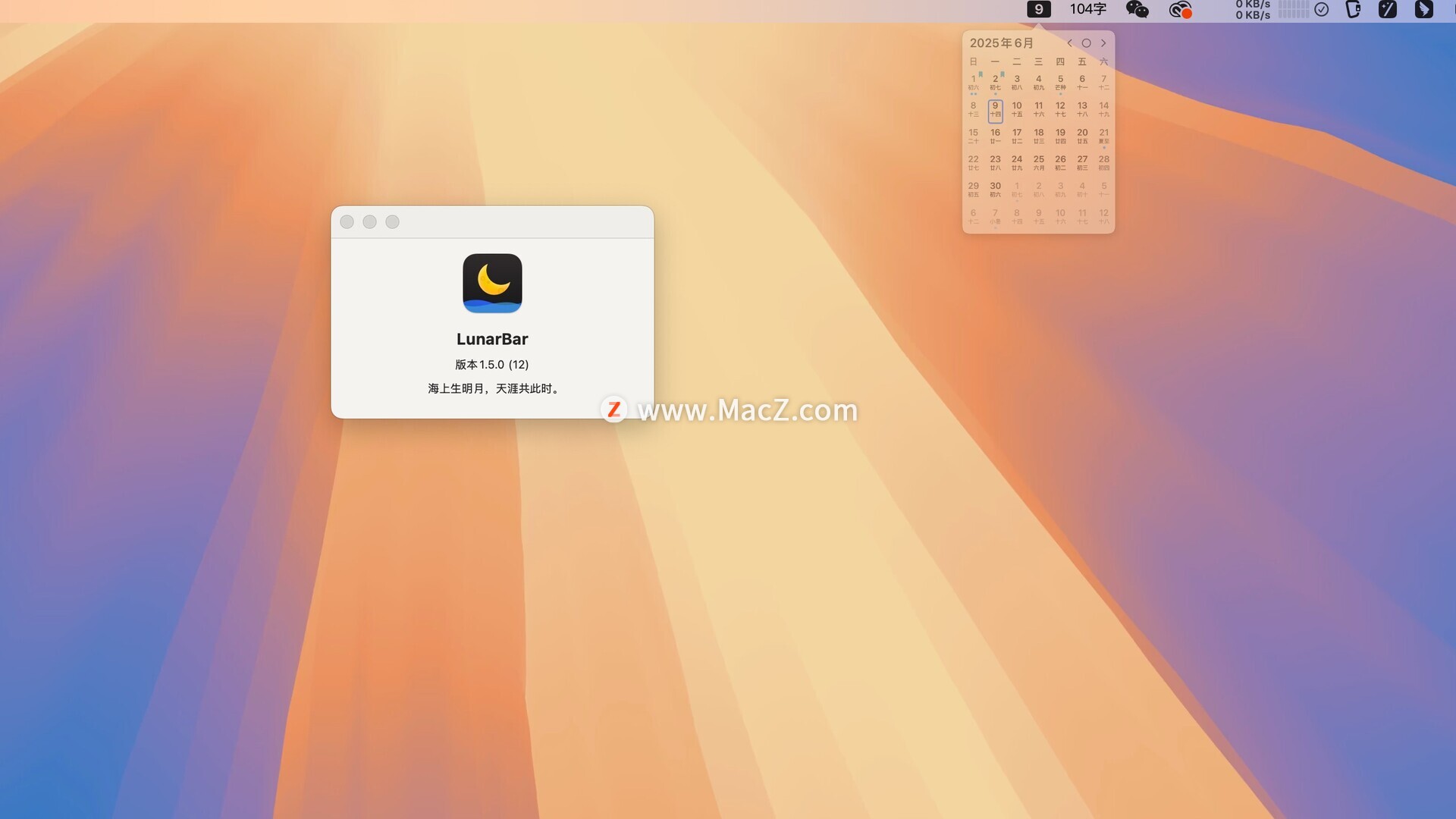Screen dimensions: 1456x819
Task: Click the LunarBar name in About window
Action: (x=492, y=339)
